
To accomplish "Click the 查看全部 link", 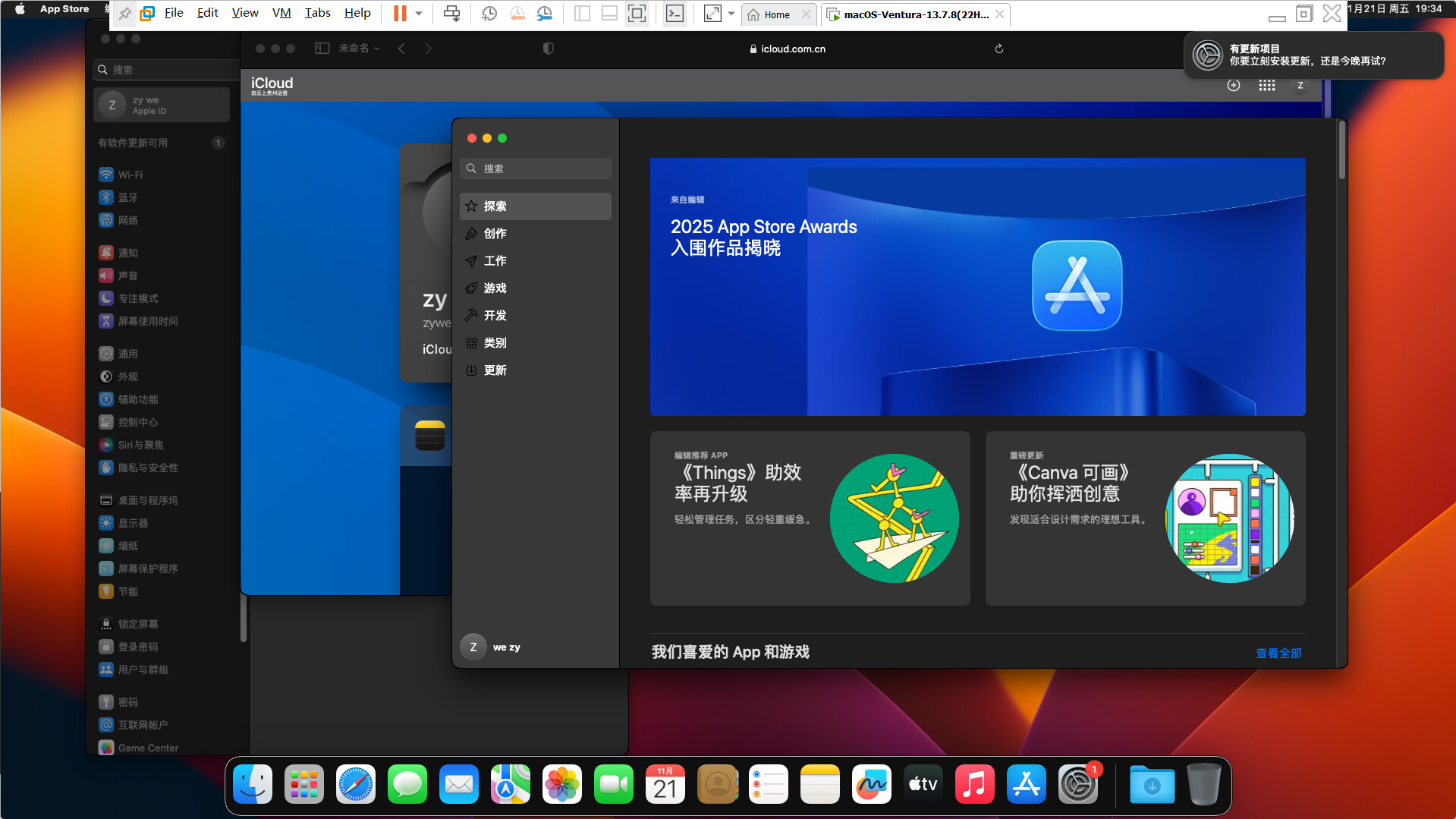I will click(1278, 653).
